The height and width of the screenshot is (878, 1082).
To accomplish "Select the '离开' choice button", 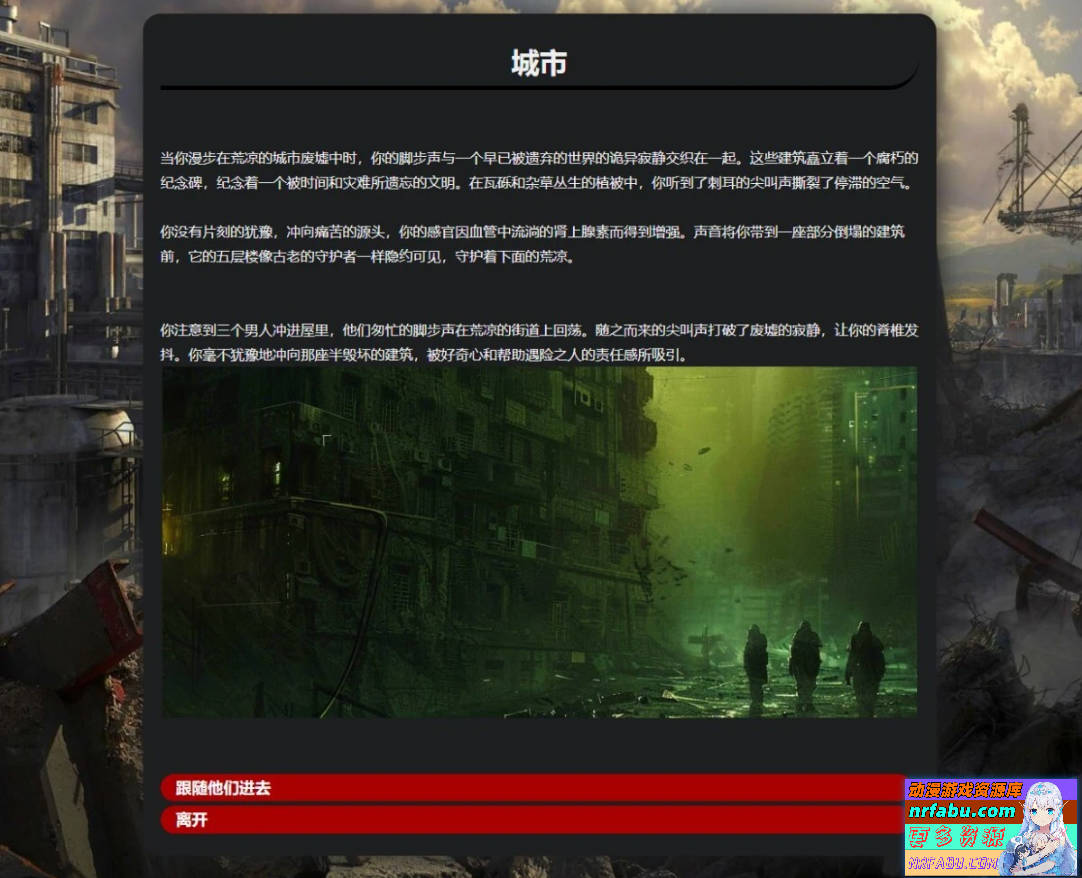I will click(540, 821).
